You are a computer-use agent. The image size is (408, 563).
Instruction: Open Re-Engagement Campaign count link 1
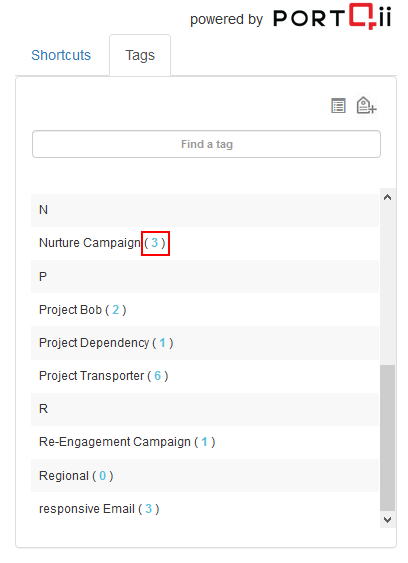(x=205, y=442)
